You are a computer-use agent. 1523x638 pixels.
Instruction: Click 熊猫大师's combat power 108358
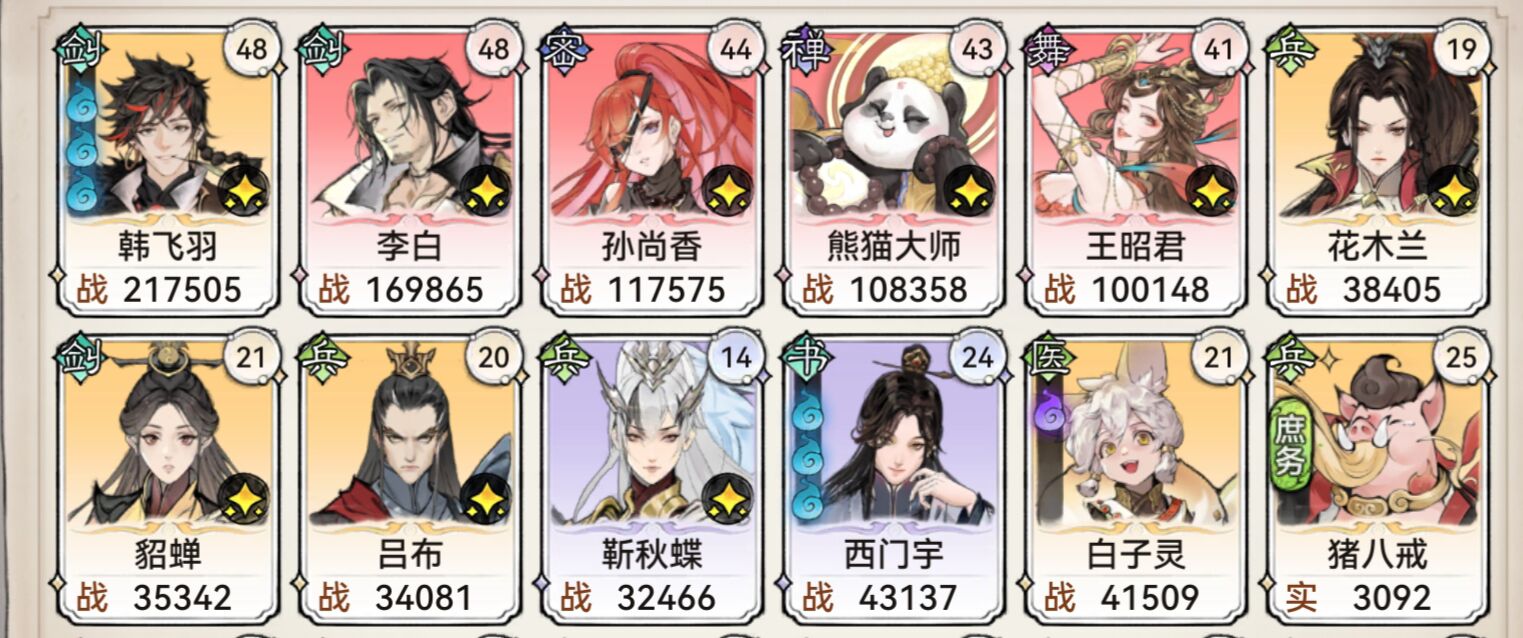[909, 290]
